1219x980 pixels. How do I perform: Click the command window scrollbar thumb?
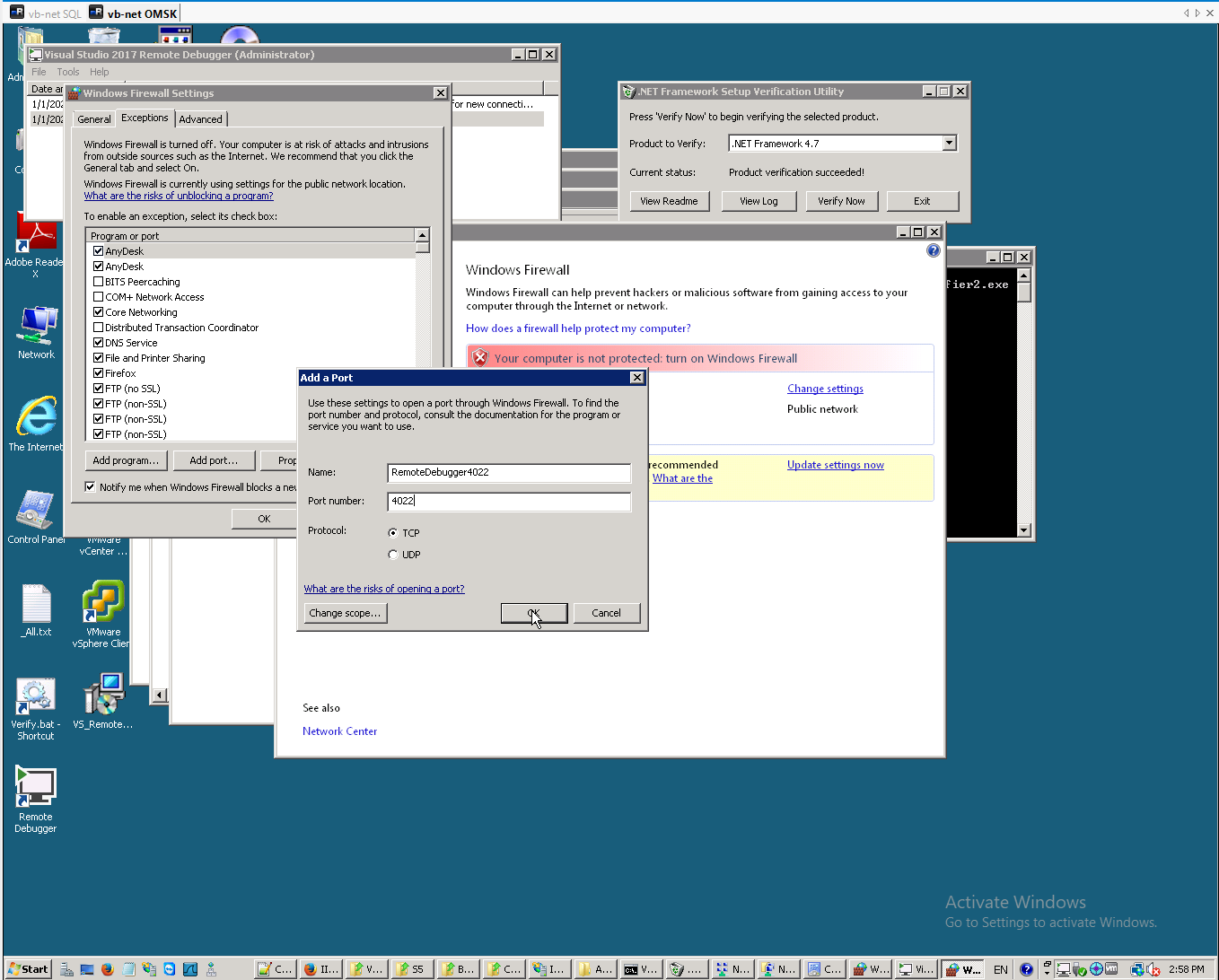pyautogui.click(x=1024, y=292)
